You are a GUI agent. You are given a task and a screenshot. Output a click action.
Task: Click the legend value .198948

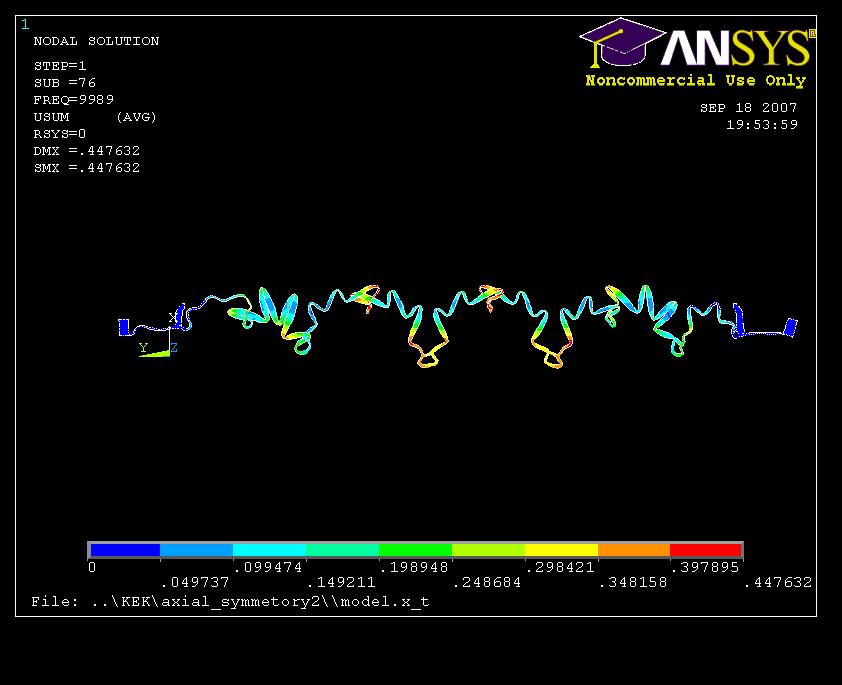(x=415, y=567)
